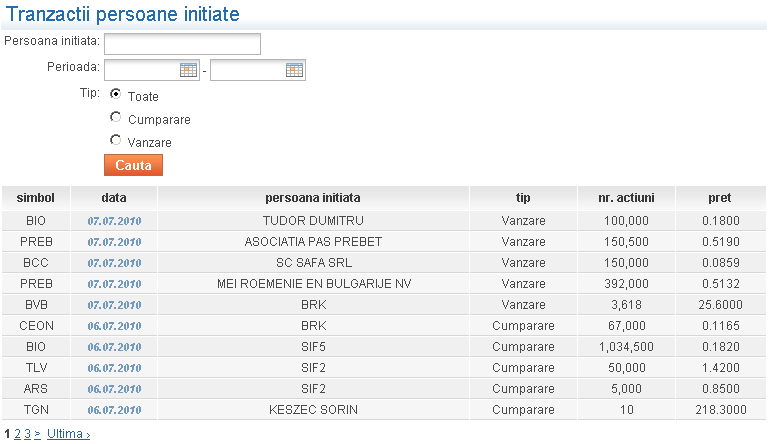773x444 pixels.
Task: Choose the Vanzare radio option
Action: pyautogui.click(x=116, y=140)
